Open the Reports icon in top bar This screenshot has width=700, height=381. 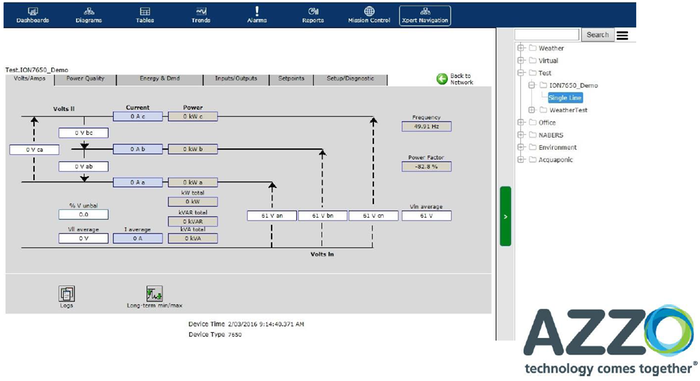pyautogui.click(x=313, y=11)
